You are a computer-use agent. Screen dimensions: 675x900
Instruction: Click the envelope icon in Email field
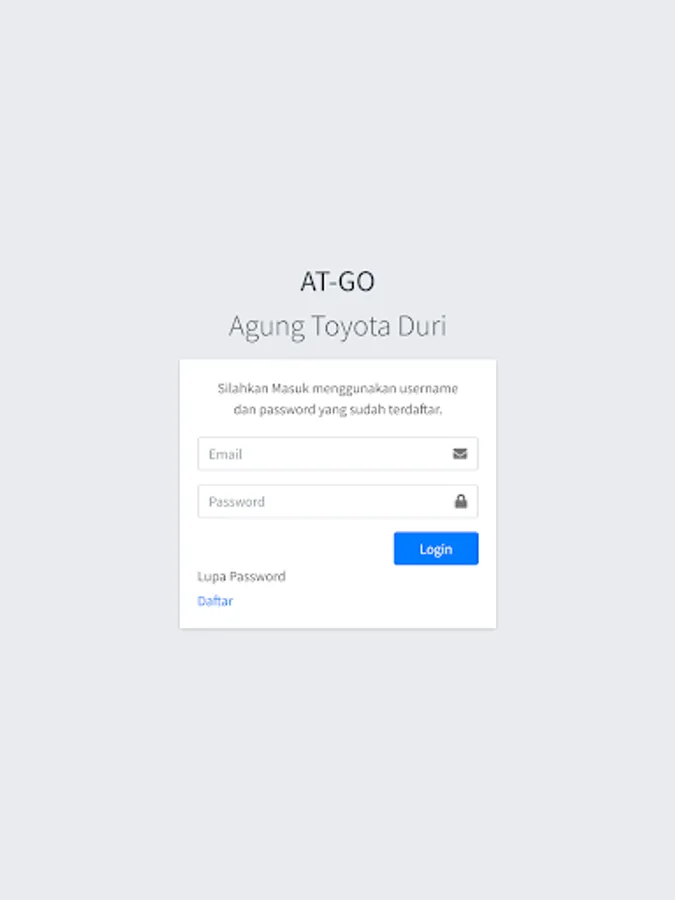pyautogui.click(x=460, y=454)
